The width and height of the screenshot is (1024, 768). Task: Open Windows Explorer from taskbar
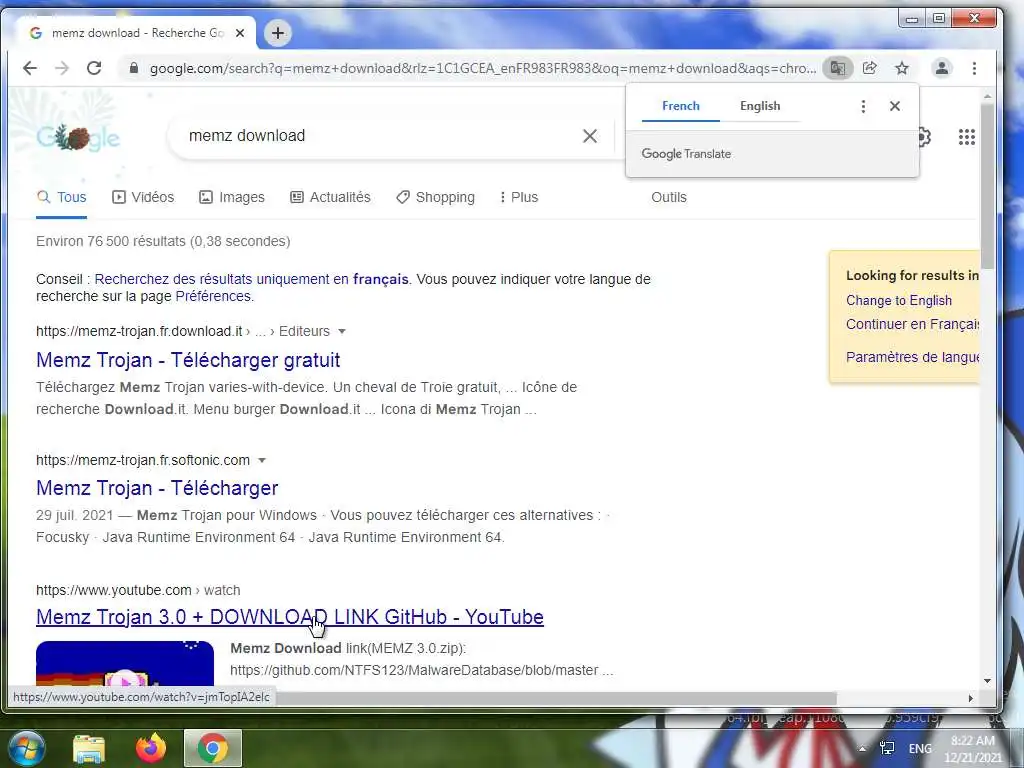[x=89, y=748]
